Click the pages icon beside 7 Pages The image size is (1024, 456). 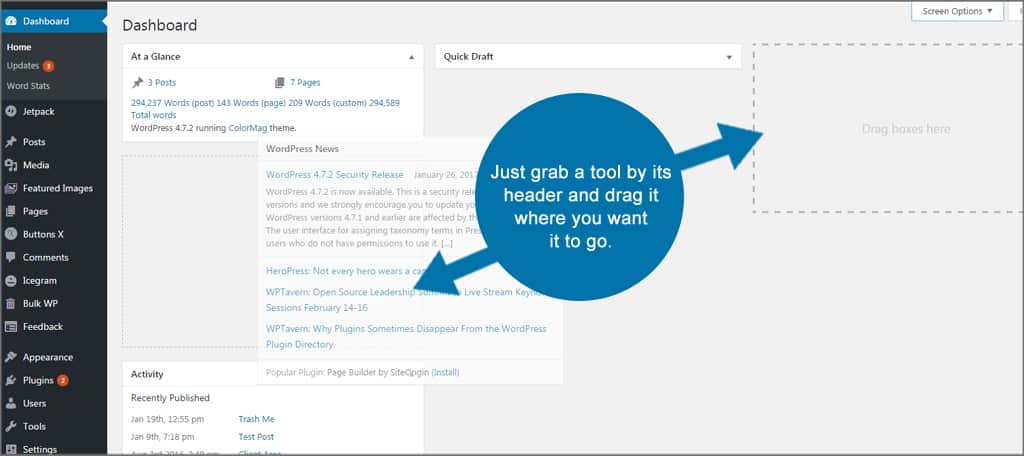(x=280, y=83)
